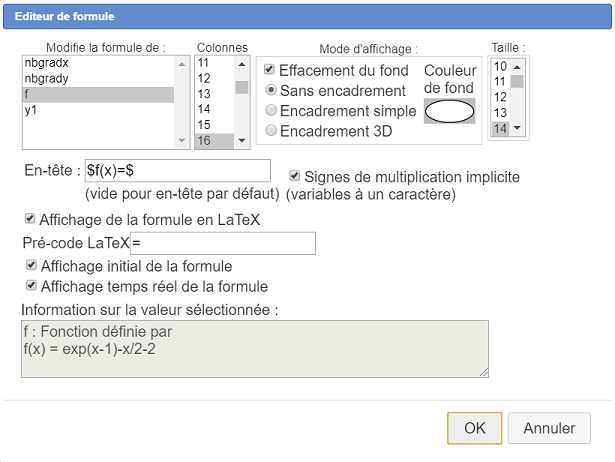Click the OK button
Screen dimensions: 615x462
click(x=475, y=428)
